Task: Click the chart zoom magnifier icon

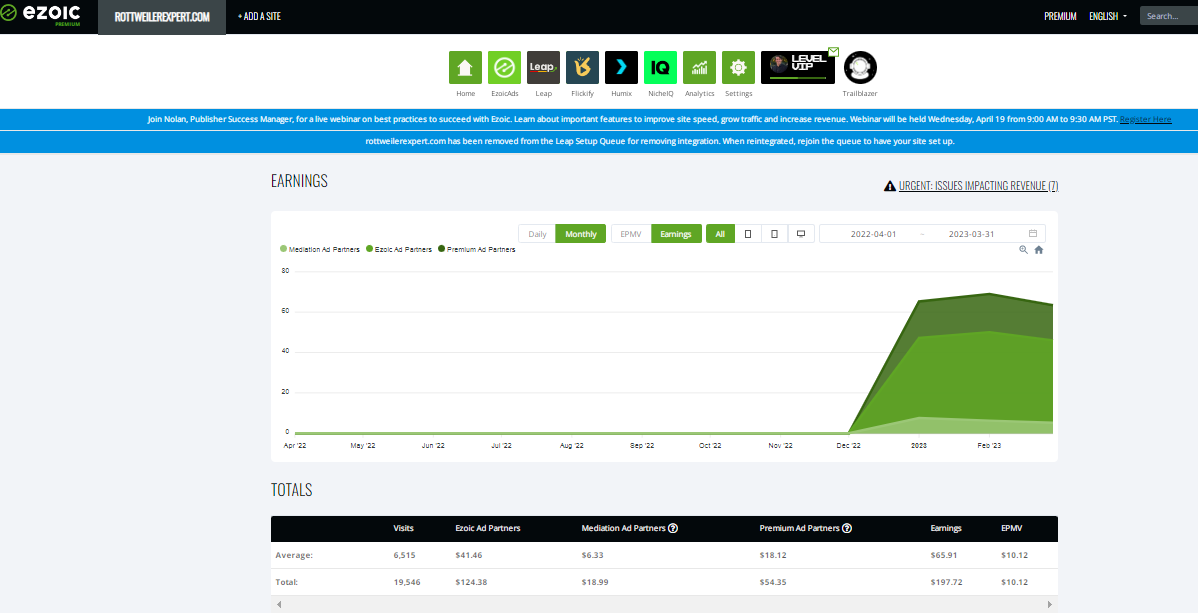Action: coord(1023,250)
